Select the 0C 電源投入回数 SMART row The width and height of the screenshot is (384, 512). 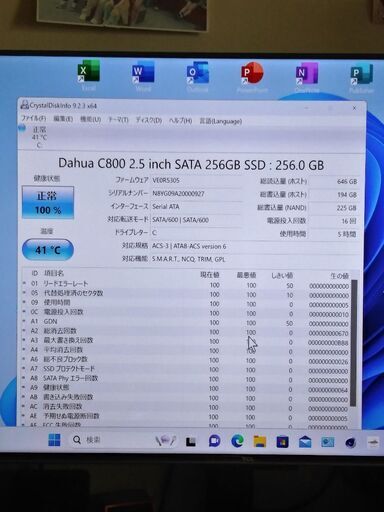coord(186,312)
